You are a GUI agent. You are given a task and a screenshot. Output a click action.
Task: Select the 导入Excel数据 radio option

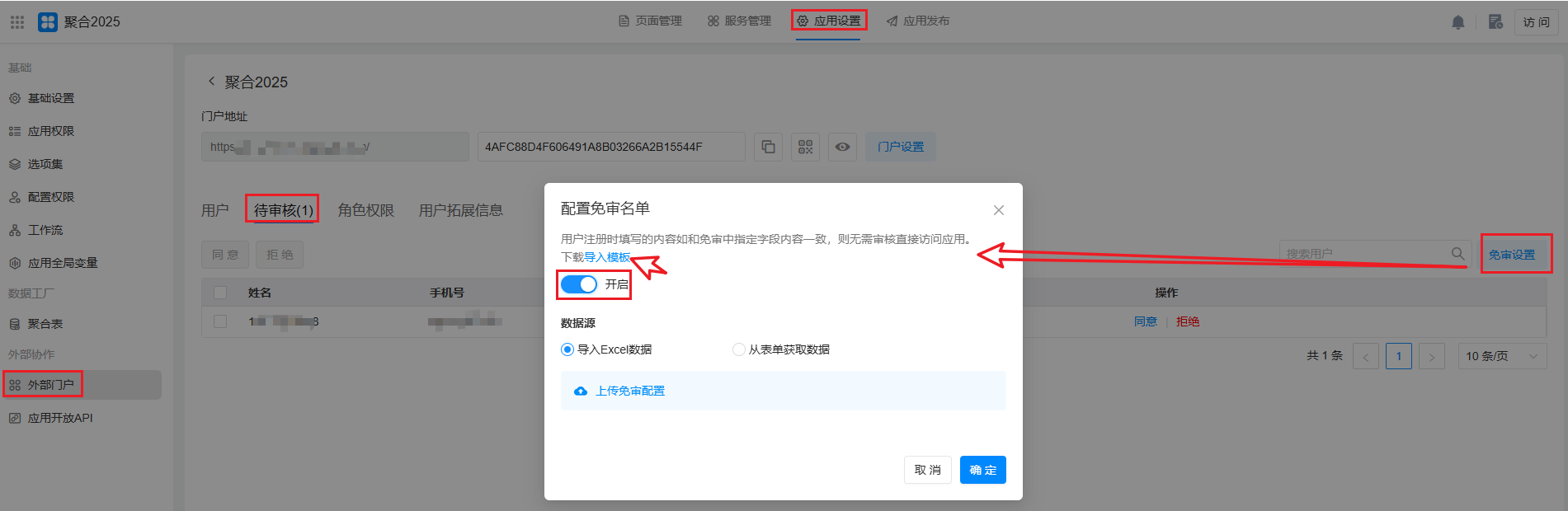coord(567,349)
